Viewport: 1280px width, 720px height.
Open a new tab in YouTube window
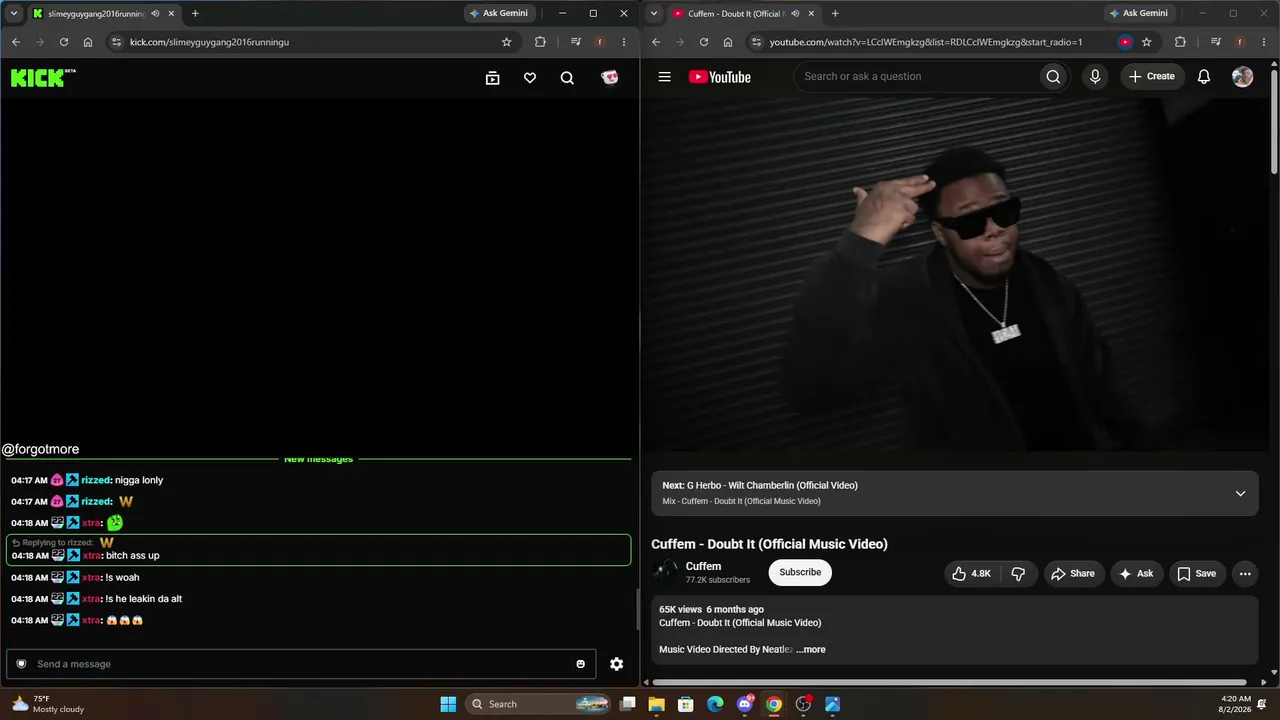pyautogui.click(x=835, y=13)
